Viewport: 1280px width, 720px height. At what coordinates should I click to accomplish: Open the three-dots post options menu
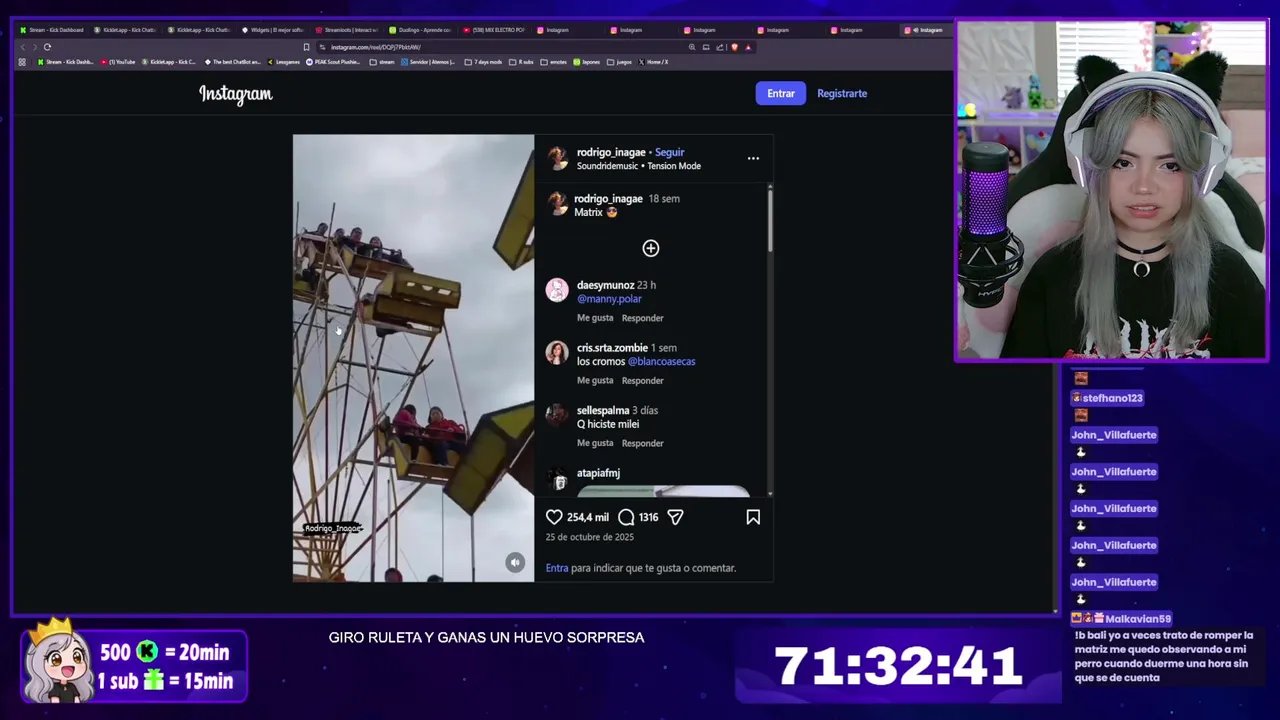coord(753,158)
